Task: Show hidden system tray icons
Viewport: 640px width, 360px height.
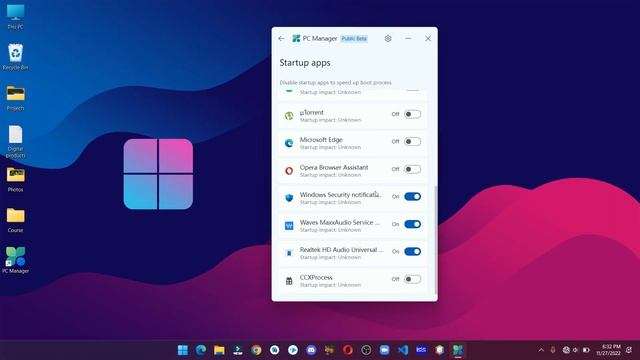Action: tap(541, 350)
